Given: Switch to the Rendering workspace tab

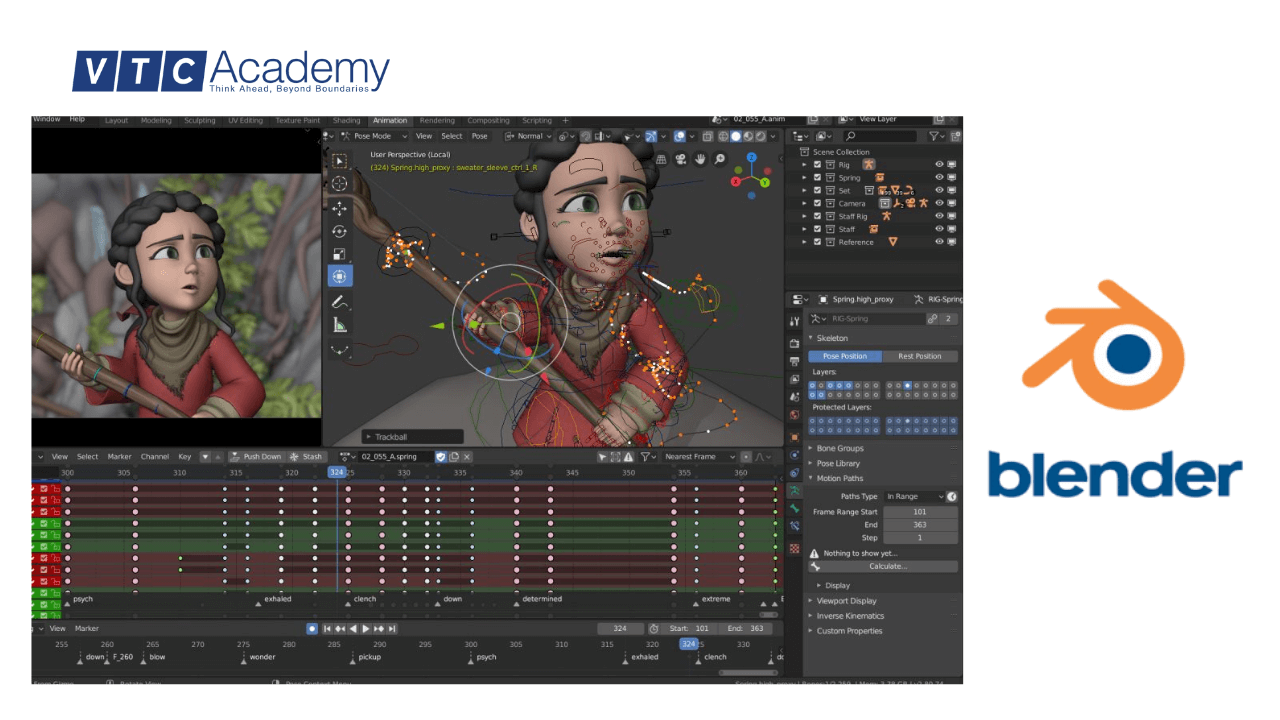Looking at the screenshot, I should 437,120.
